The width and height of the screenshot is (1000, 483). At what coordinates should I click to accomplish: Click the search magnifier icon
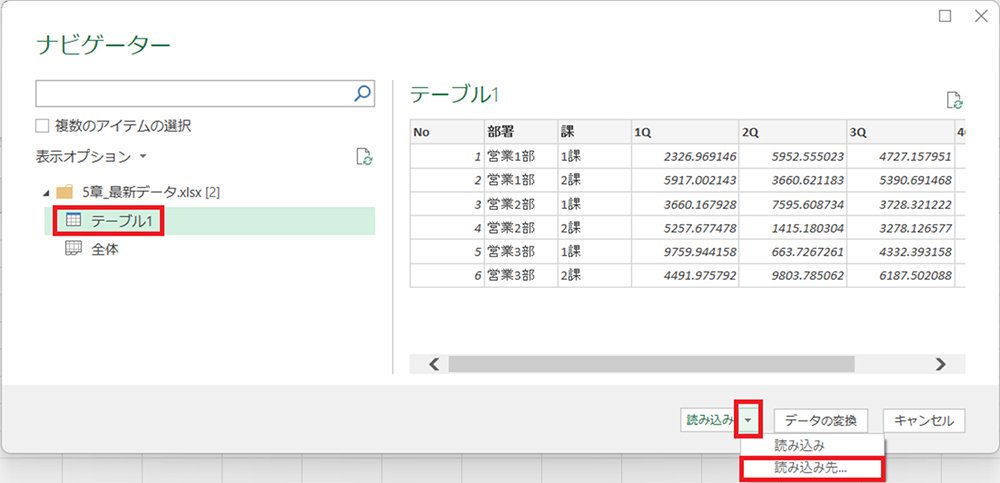coord(362,94)
